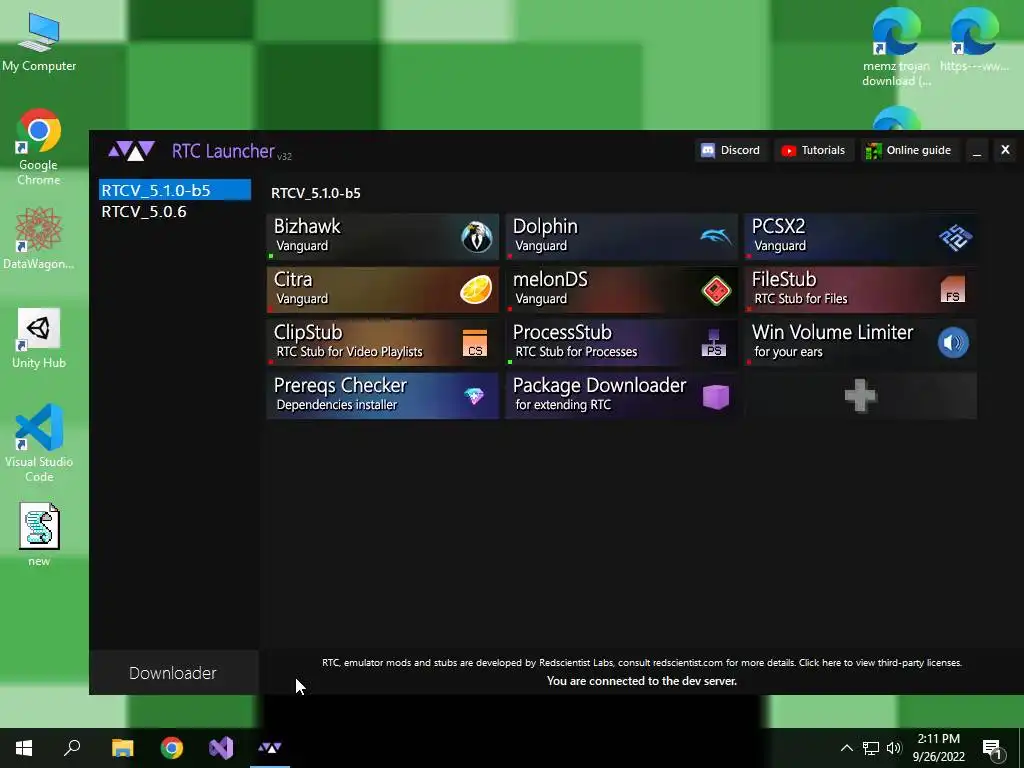Open Unity Hub desktop shortcut
Screen dimensions: 1024x768
click(x=39, y=338)
